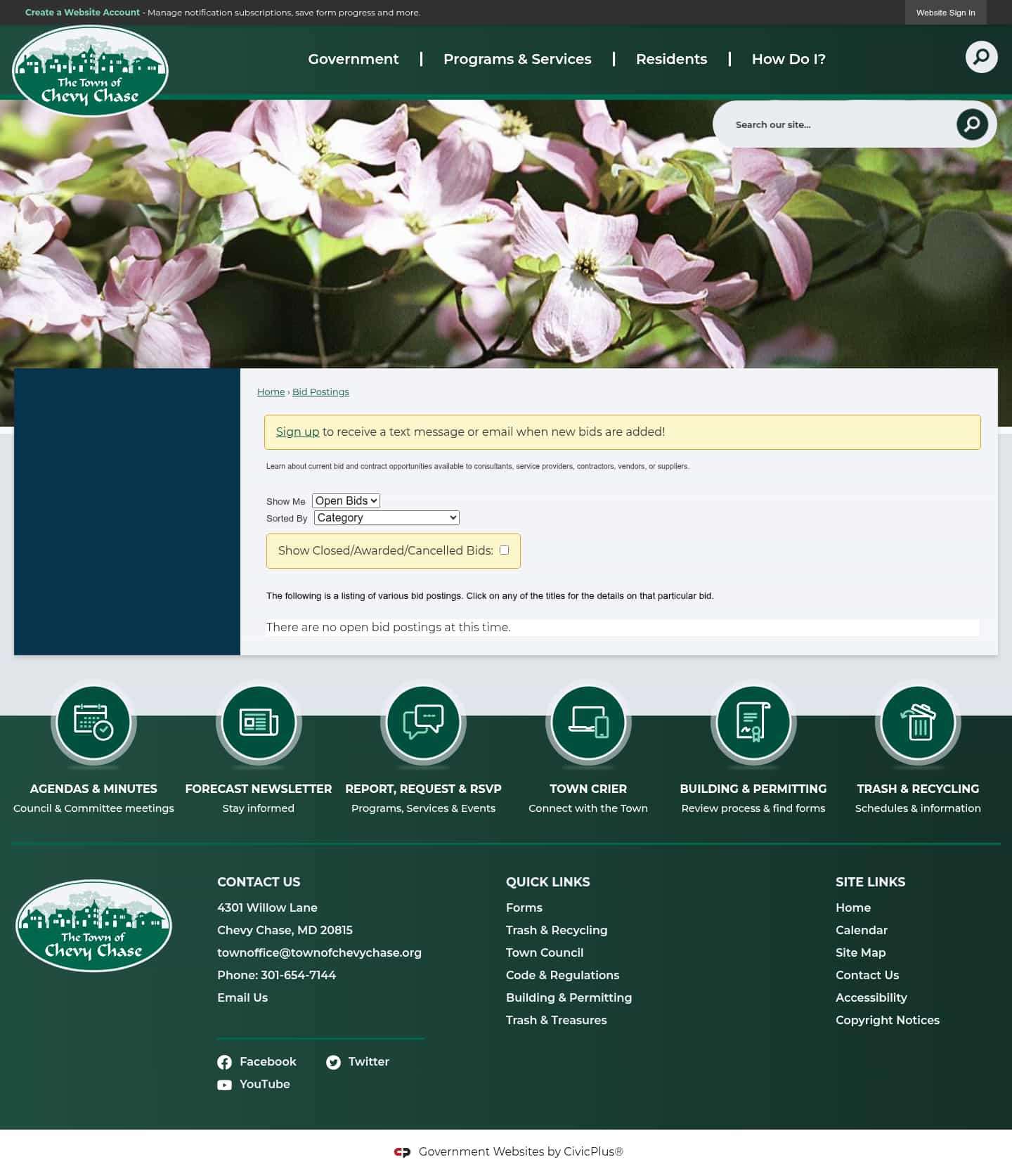1012x1176 pixels.
Task: Submit search with the magnifier button
Action: 972,124
